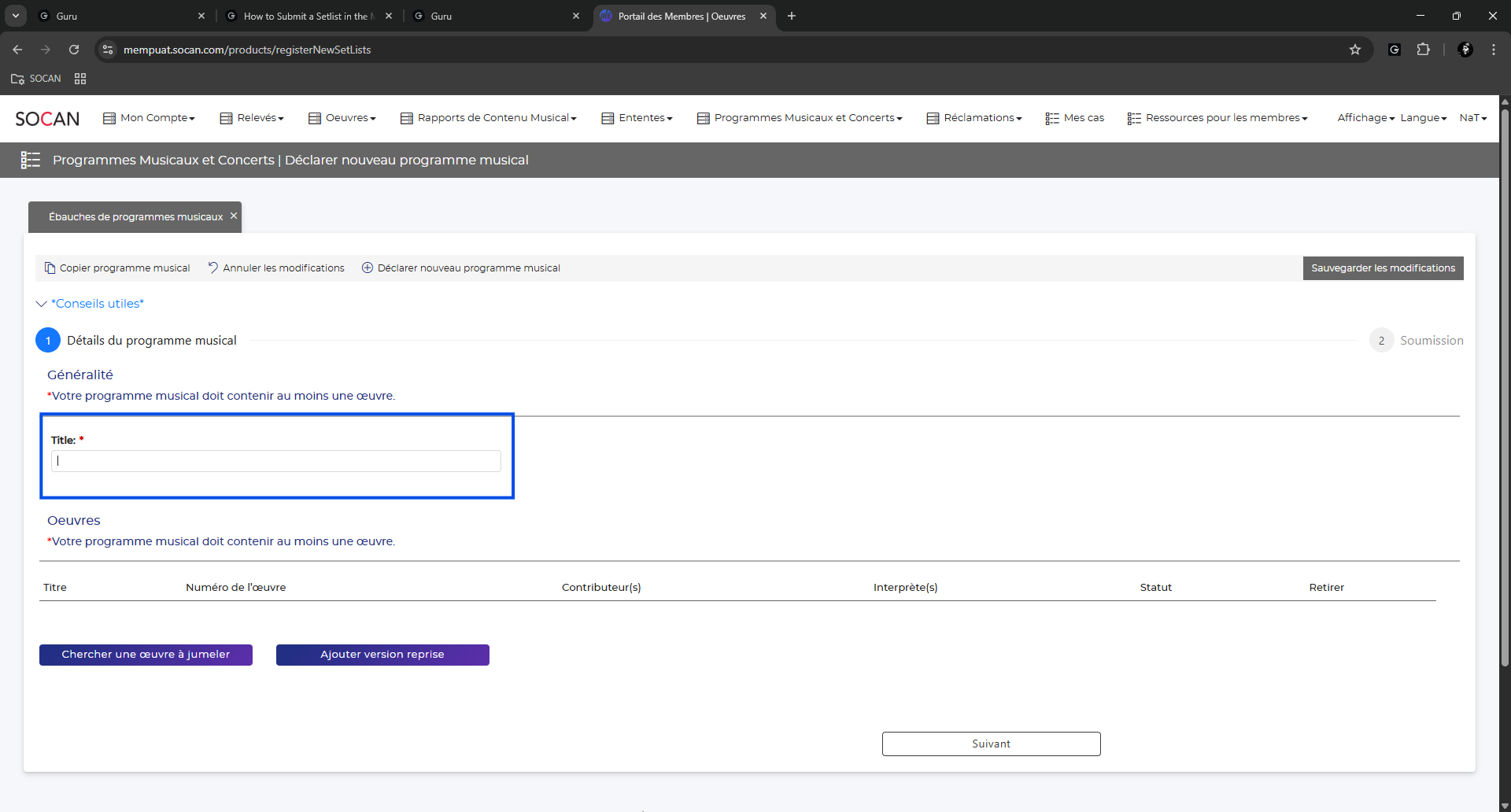Image resolution: width=1511 pixels, height=812 pixels.
Task: Click Chercher une œuvre à jumeler button
Action: pyautogui.click(x=146, y=655)
